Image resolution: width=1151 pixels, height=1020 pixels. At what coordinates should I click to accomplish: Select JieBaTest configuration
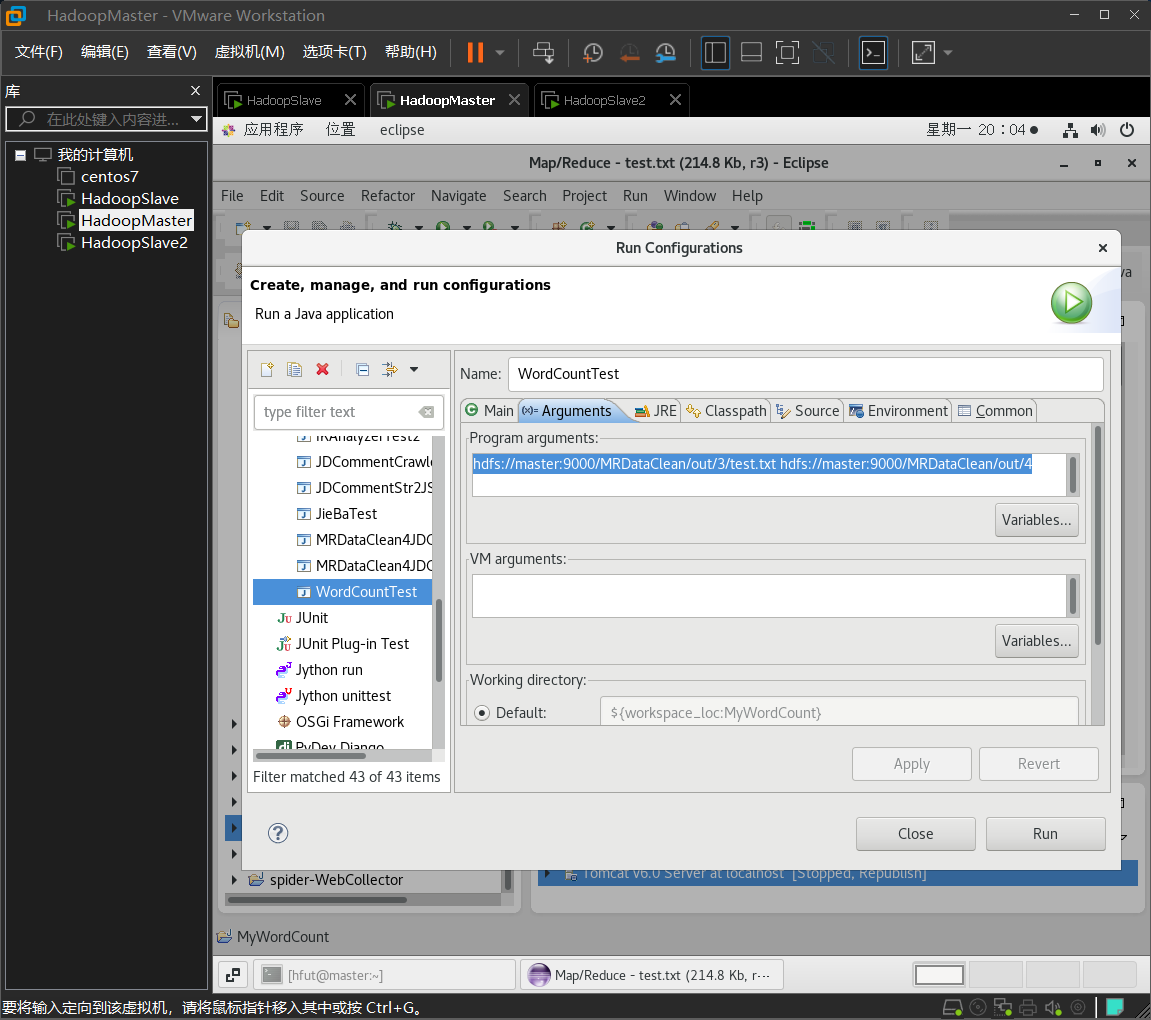[346, 514]
